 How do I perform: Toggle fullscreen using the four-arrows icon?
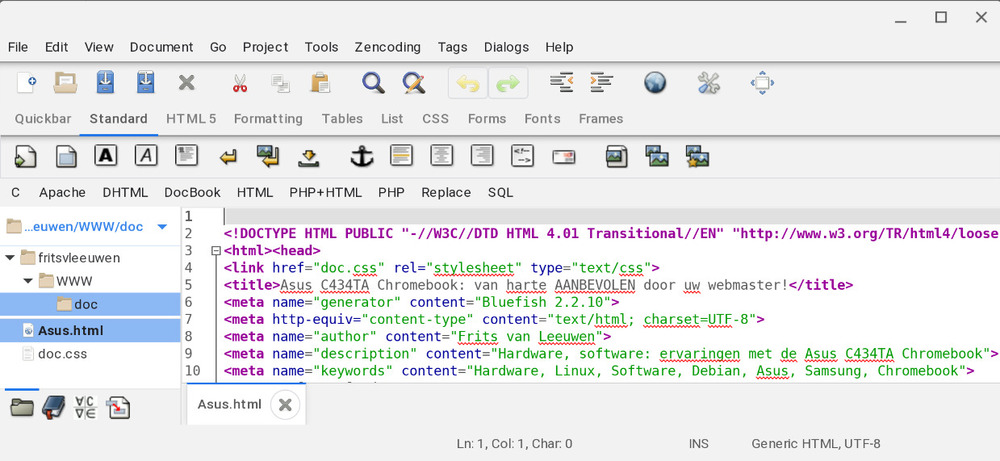[762, 83]
